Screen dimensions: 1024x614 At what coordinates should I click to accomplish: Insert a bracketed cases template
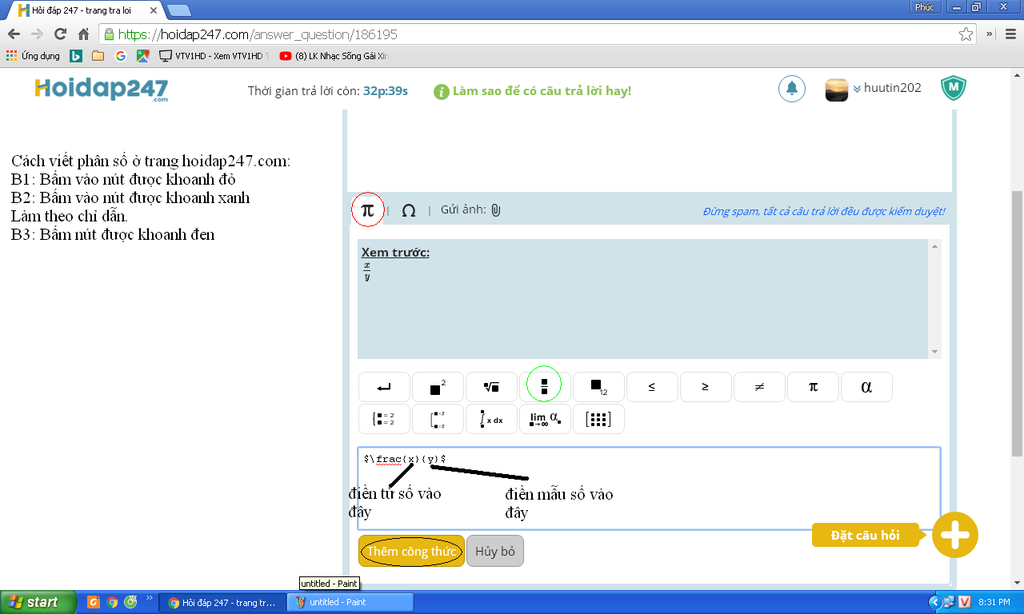438,419
